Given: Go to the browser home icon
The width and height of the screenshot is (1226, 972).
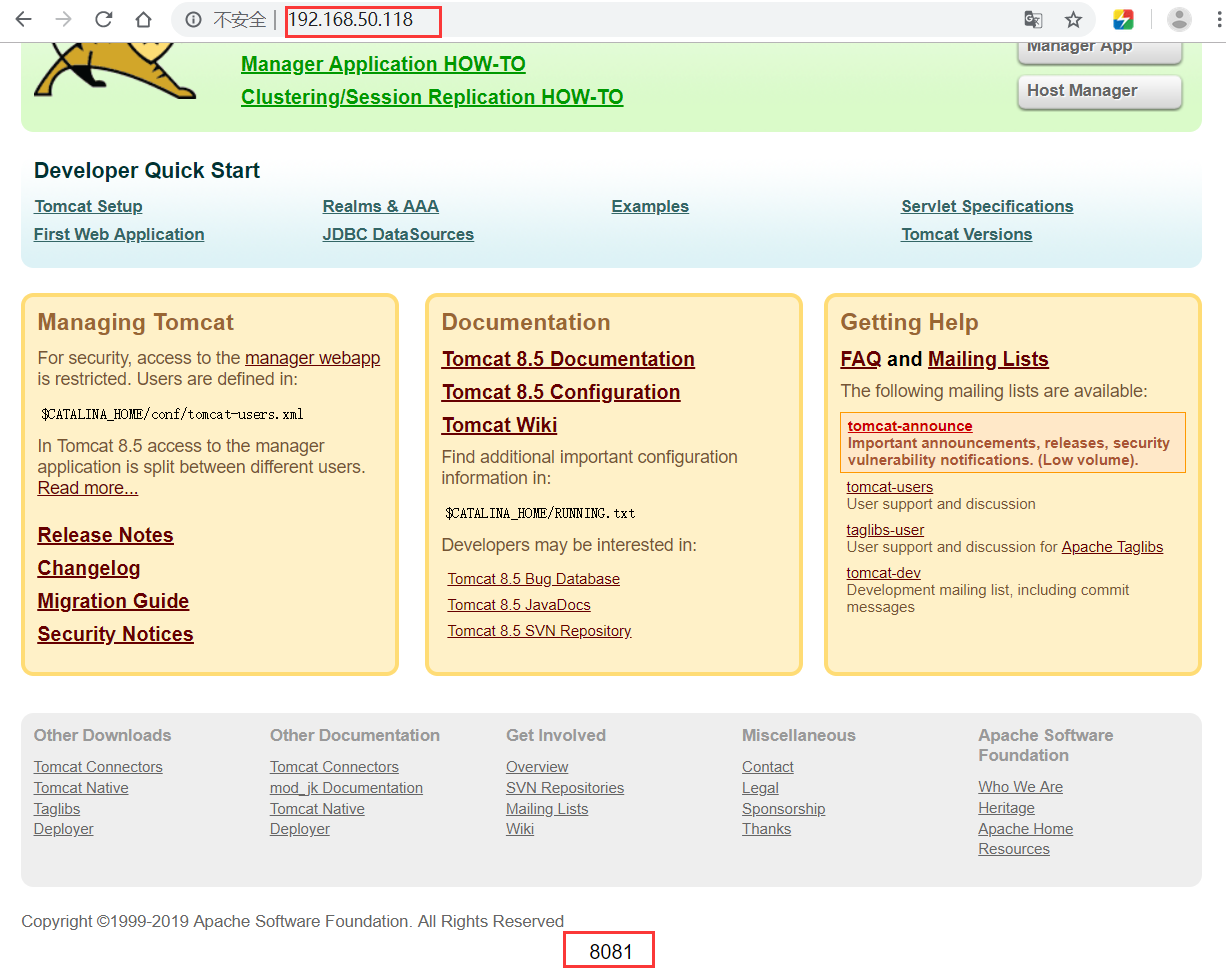Looking at the screenshot, I should coord(144,19).
